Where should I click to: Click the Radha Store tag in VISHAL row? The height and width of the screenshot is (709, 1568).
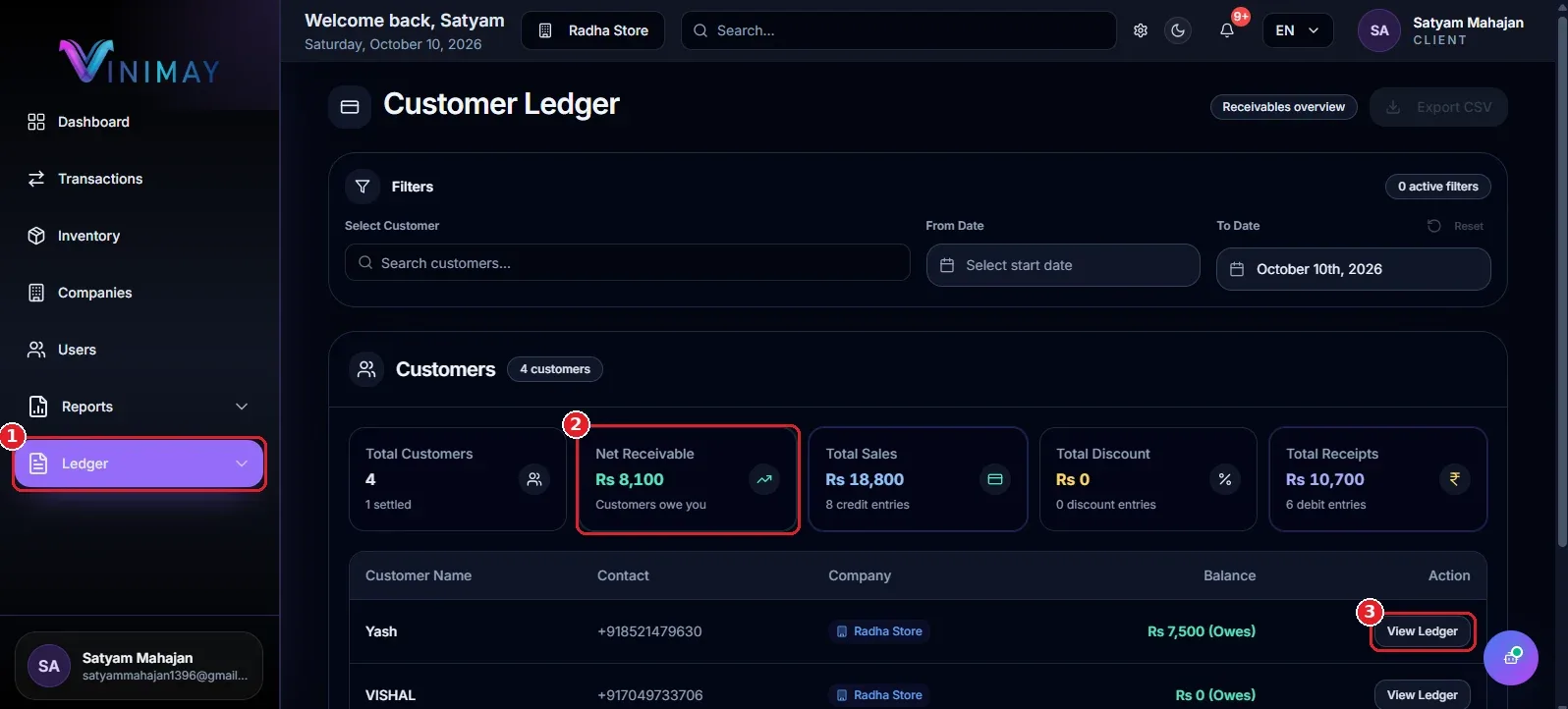[x=878, y=695]
